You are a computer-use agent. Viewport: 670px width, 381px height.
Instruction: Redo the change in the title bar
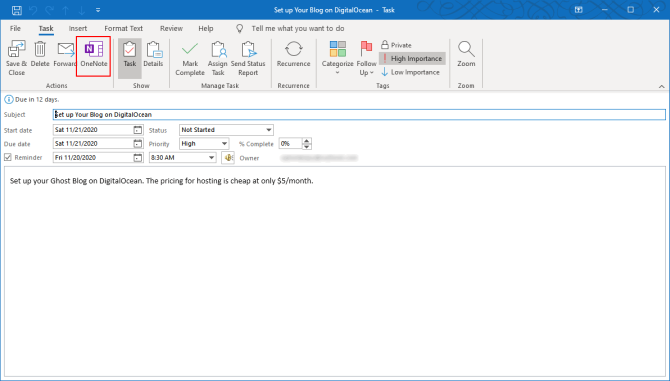coord(49,10)
